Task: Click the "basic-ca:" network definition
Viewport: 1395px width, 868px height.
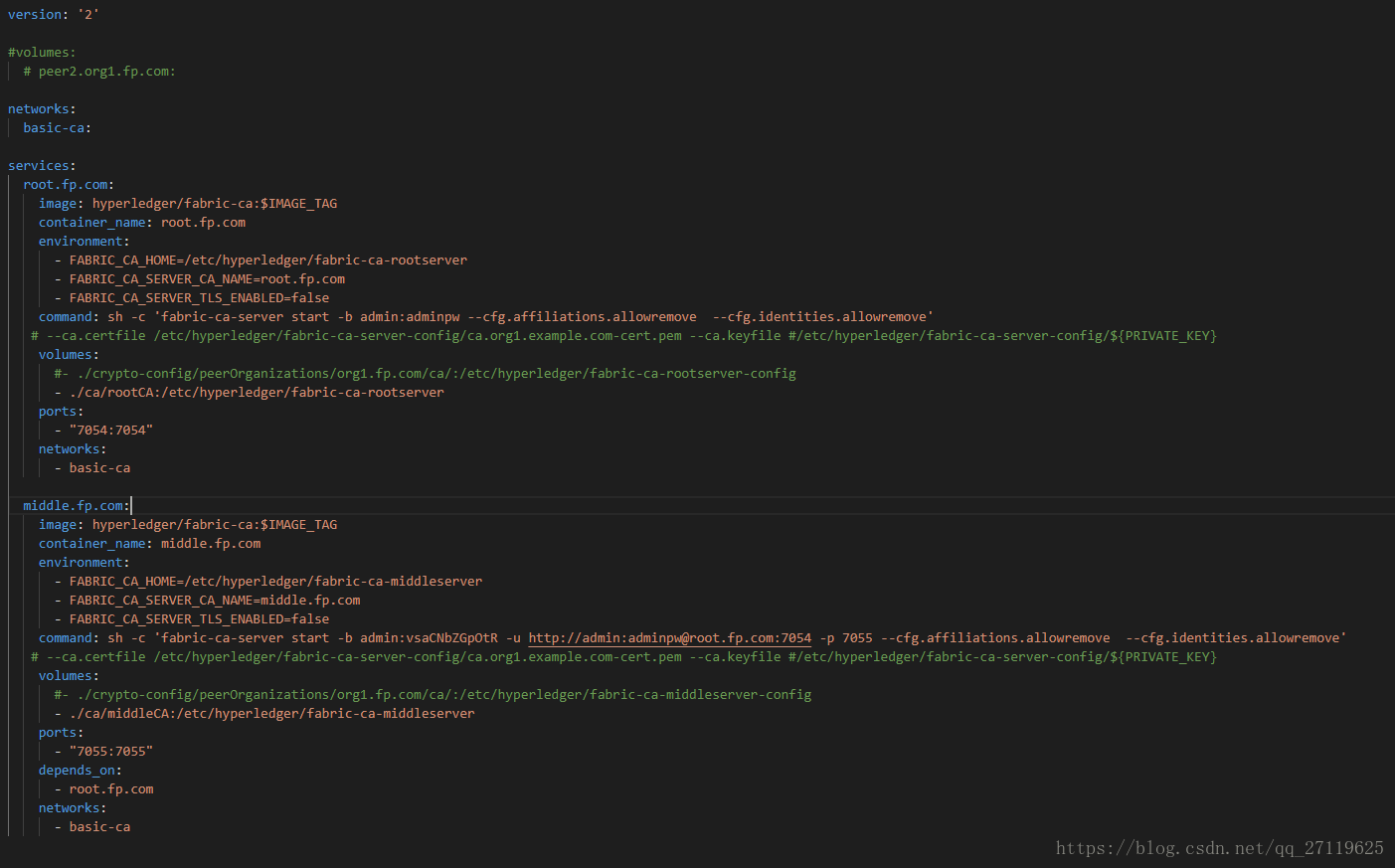Action: click(58, 127)
